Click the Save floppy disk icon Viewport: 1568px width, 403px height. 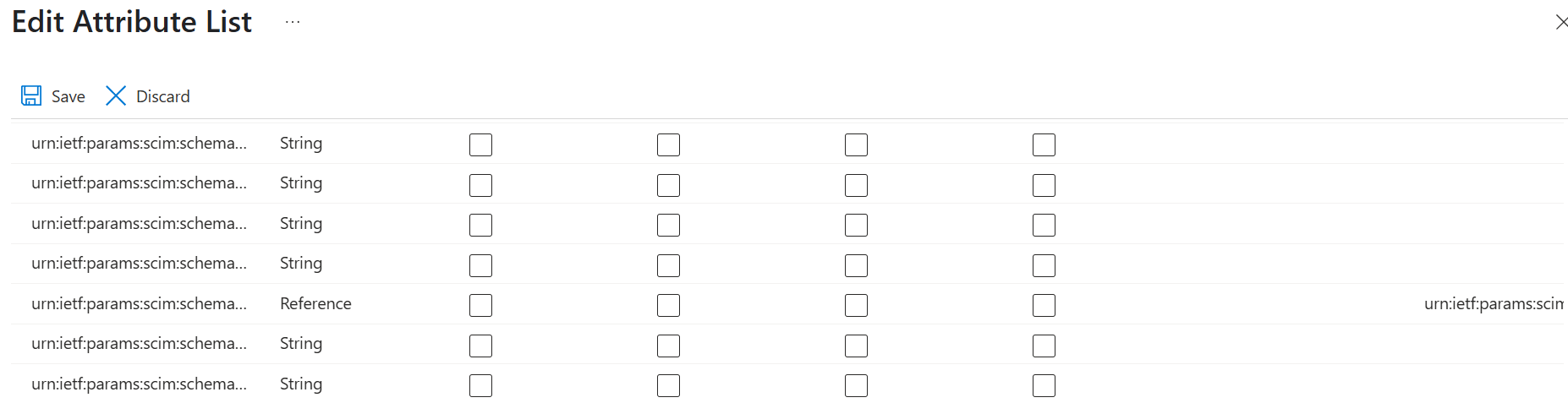(x=31, y=95)
